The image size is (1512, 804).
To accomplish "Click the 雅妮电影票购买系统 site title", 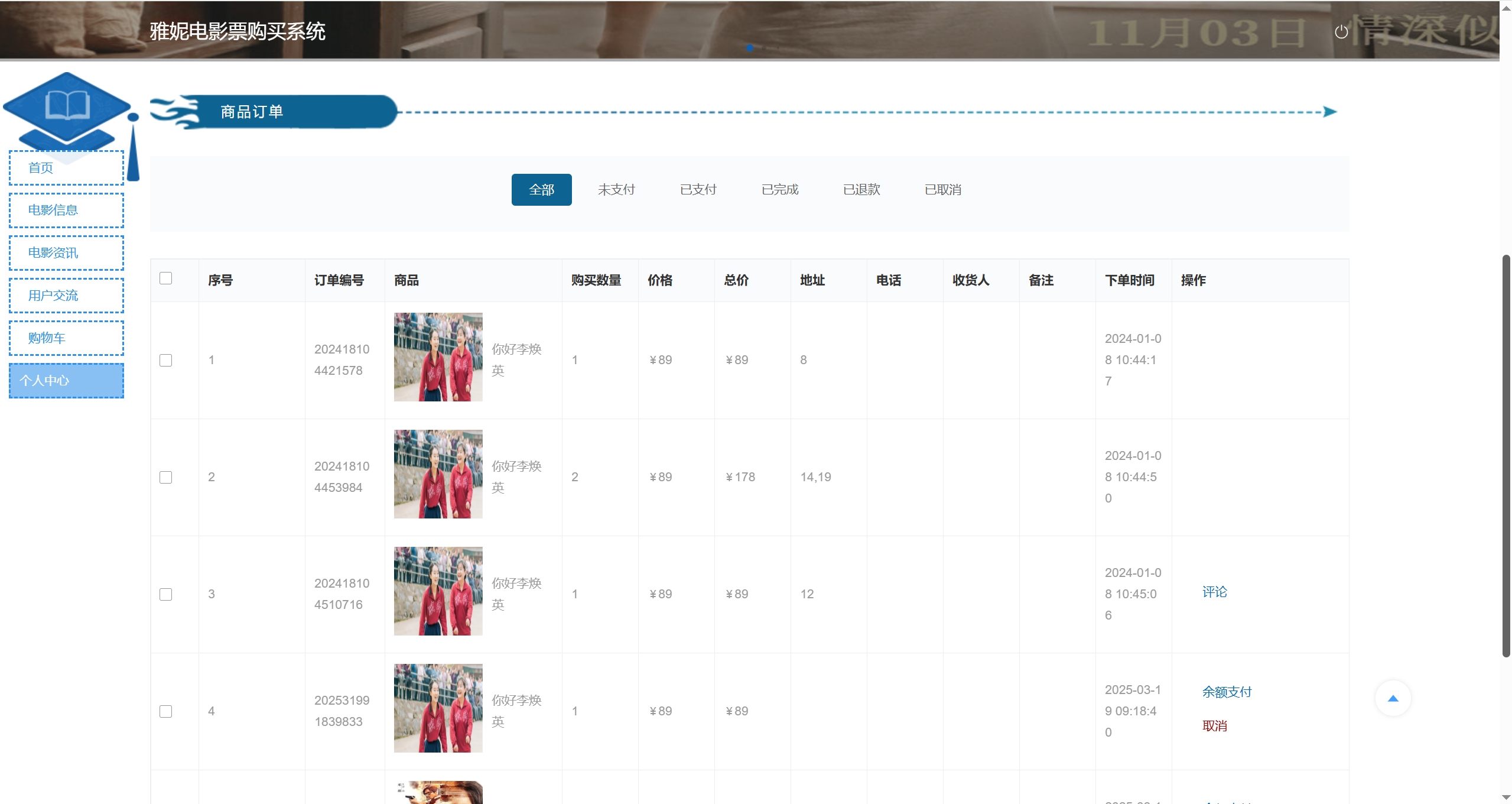I will [238, 31].
